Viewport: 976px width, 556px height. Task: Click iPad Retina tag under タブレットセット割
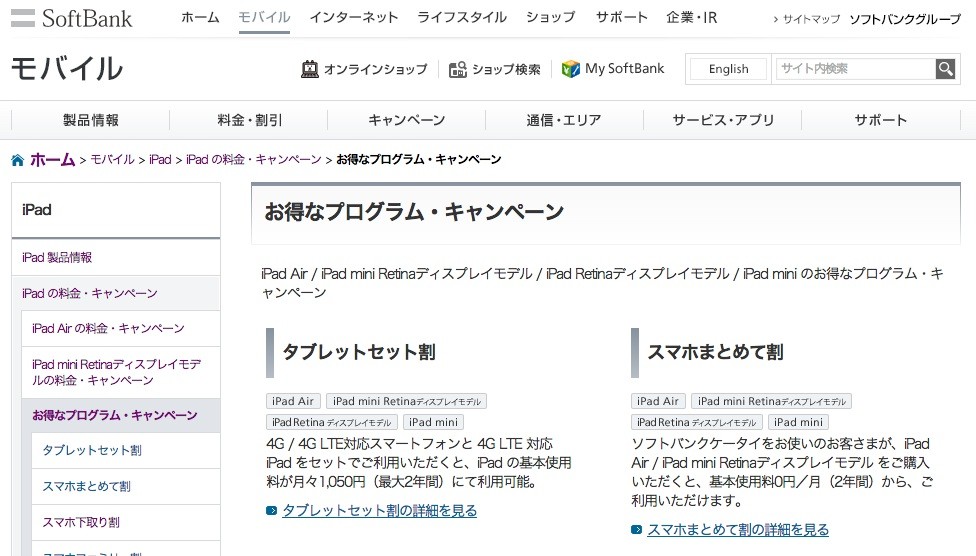coord(332,422)
